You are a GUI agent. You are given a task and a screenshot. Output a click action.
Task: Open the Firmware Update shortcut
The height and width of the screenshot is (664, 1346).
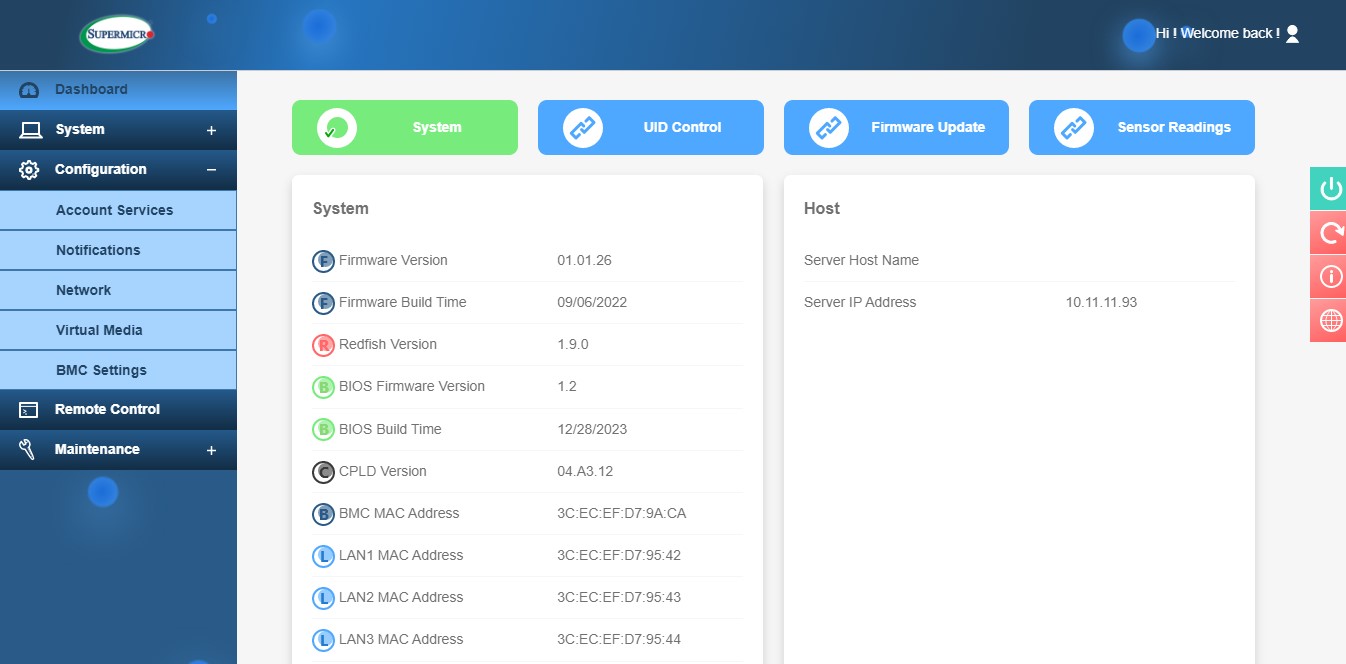(x=896, y=127)
